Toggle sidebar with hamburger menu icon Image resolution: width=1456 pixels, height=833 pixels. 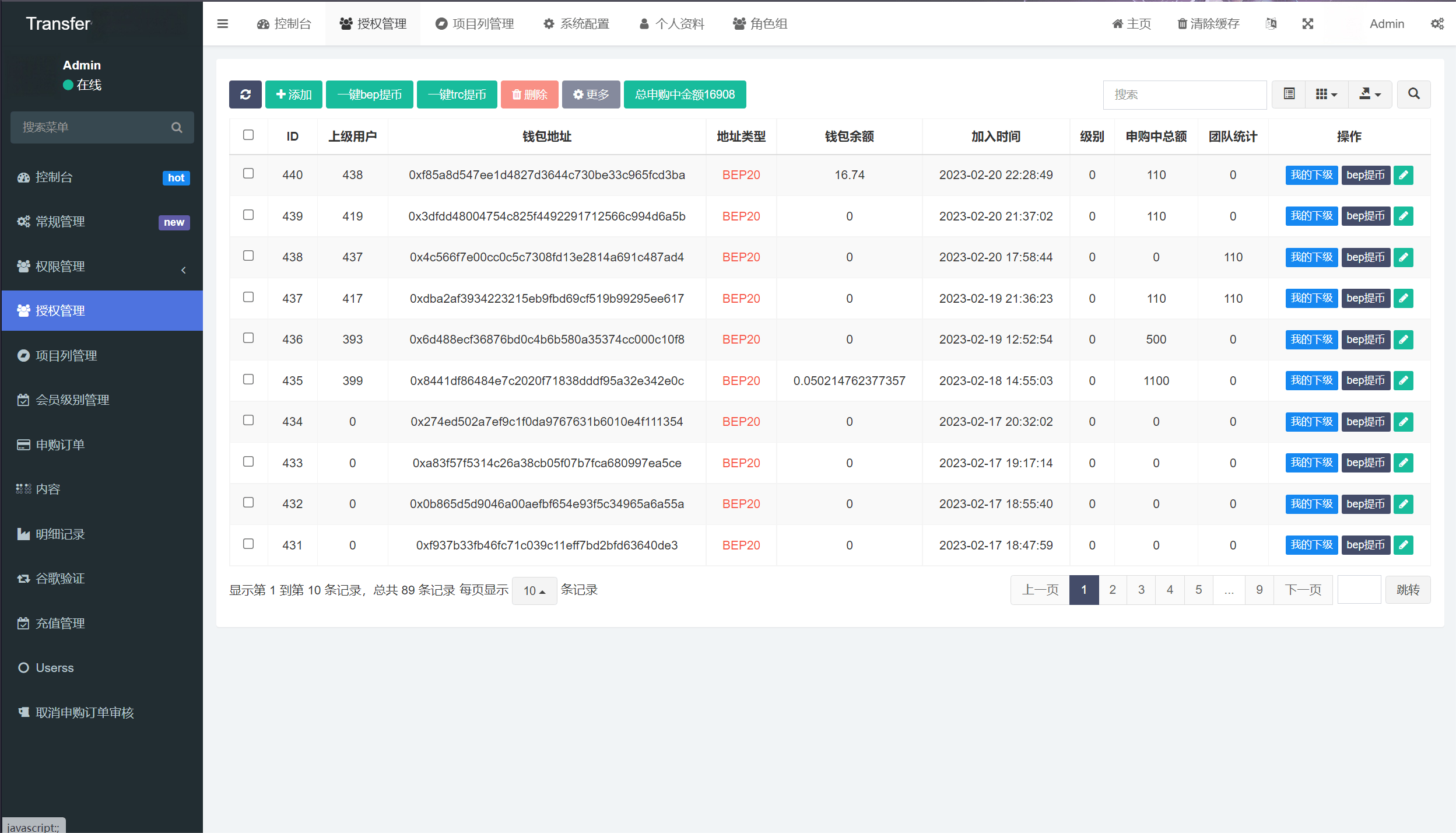click(222, 24)
